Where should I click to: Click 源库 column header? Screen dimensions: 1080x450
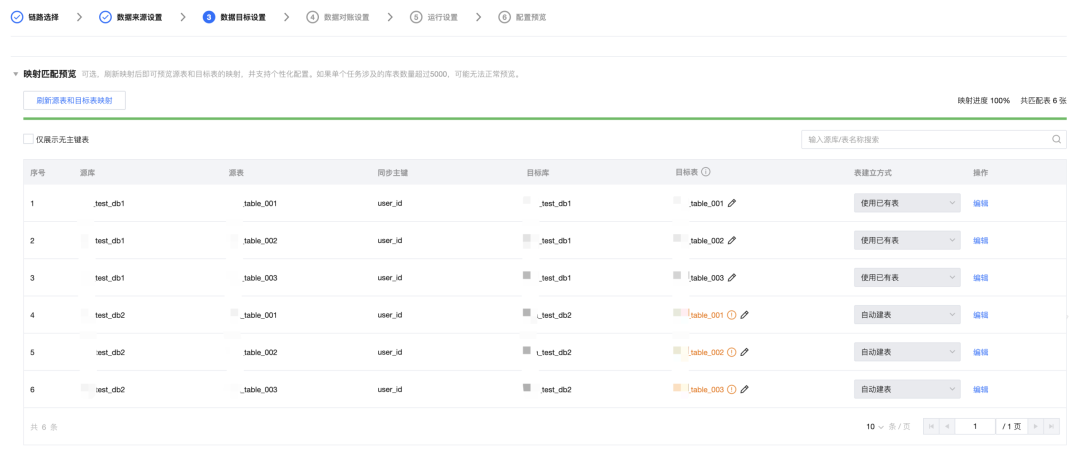coord(87,172)
